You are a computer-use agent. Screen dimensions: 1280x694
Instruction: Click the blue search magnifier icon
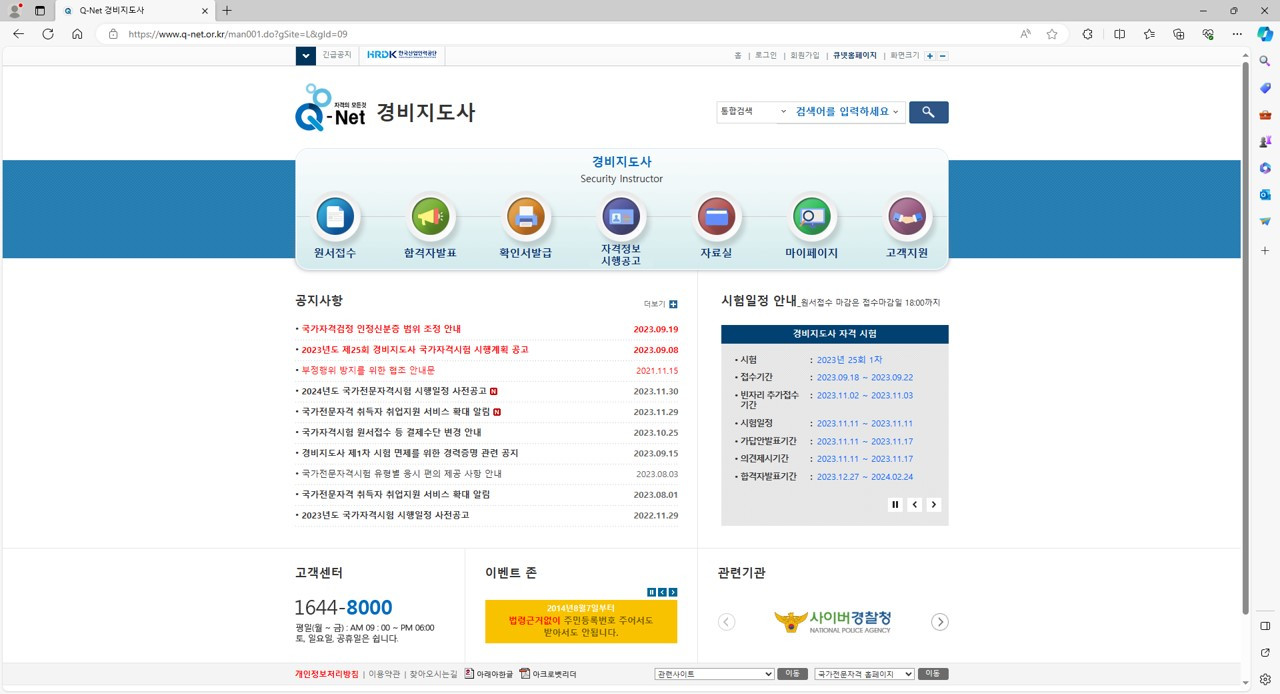click(928, 112)
